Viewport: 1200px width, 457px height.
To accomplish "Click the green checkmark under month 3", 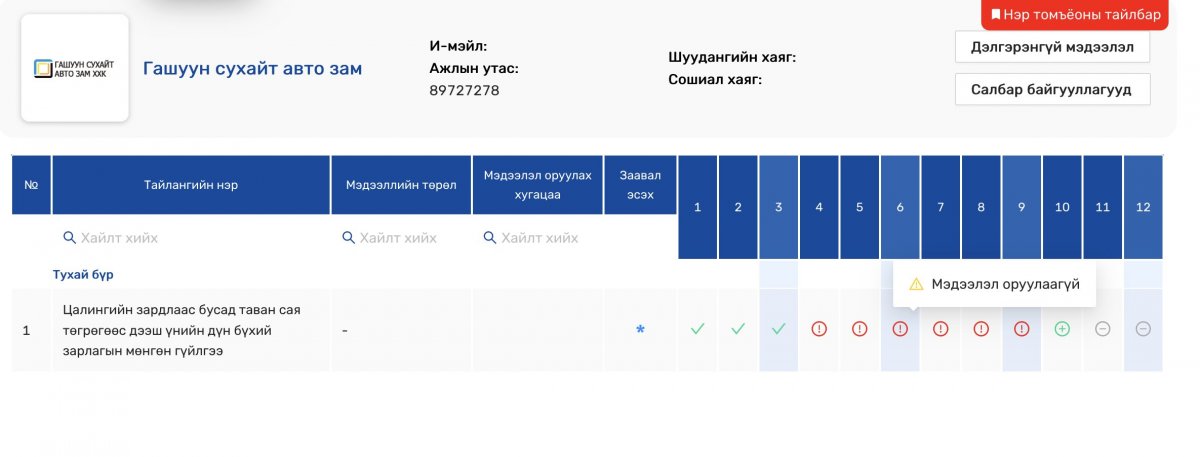I will tap(778, 329).
